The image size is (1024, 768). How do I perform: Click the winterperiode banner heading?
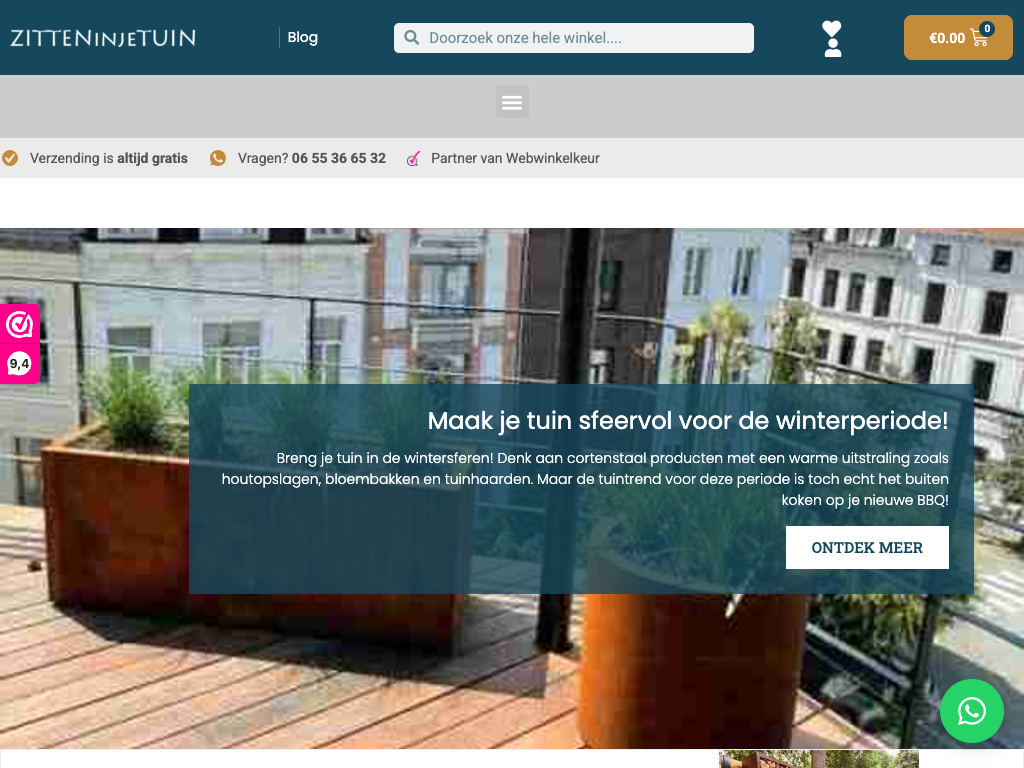tap(688, 421)
